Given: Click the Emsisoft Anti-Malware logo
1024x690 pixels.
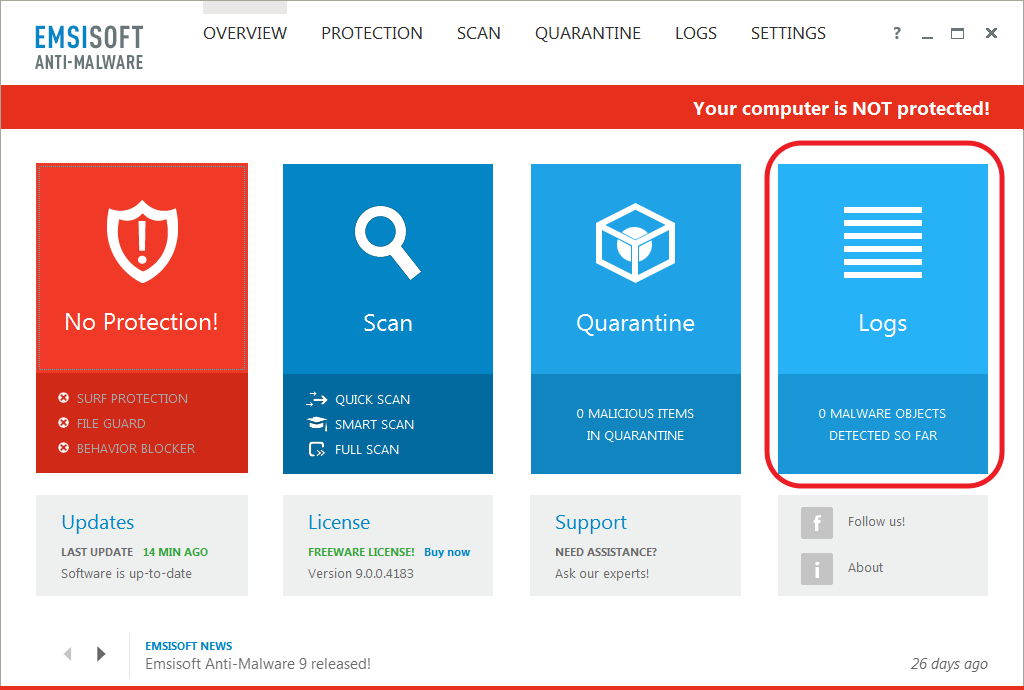Looking at the screenshot, I should tap(89, 47).
